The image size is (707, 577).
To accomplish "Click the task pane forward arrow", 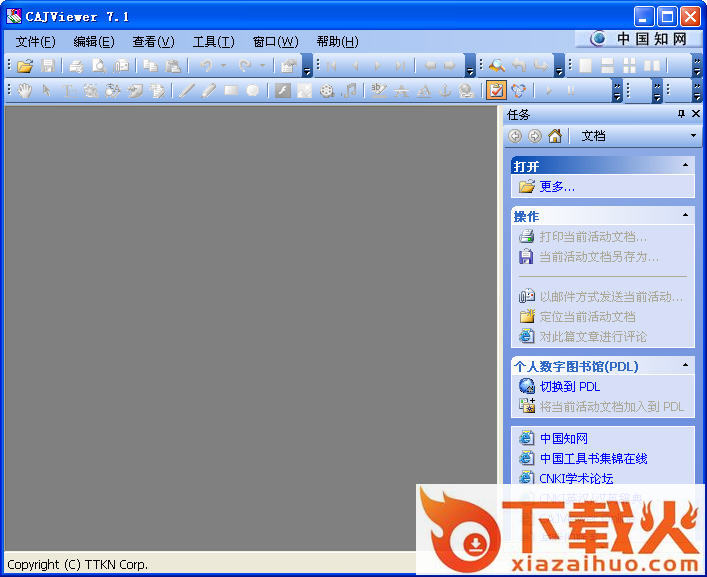I will [535, 136].
